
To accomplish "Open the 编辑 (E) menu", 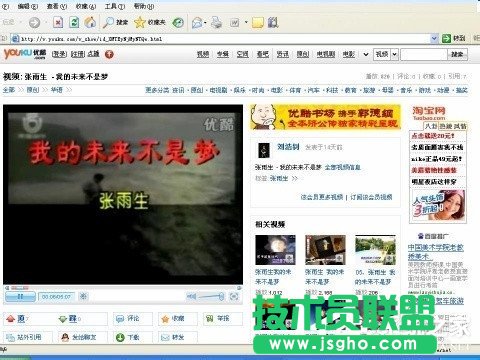I will [x=28, y=6].
